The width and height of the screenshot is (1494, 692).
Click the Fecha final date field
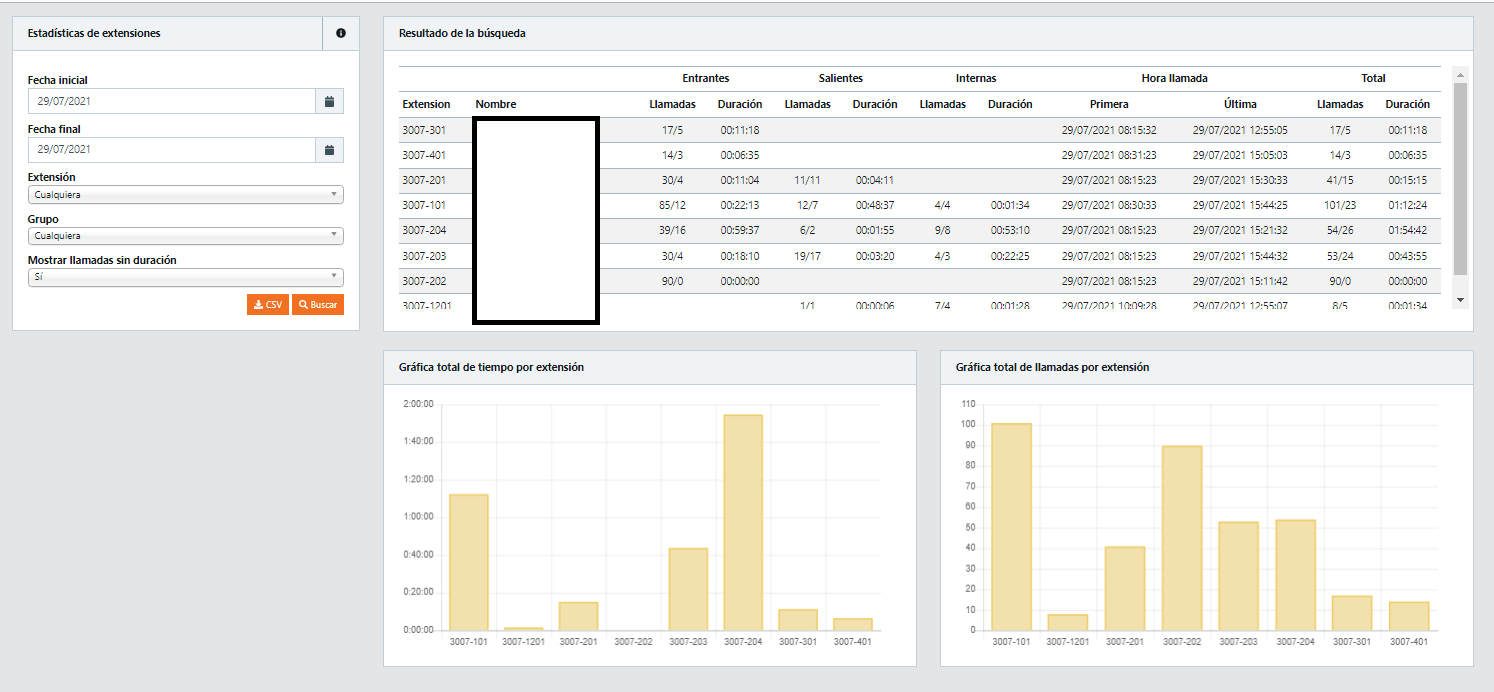coord(172,150)
